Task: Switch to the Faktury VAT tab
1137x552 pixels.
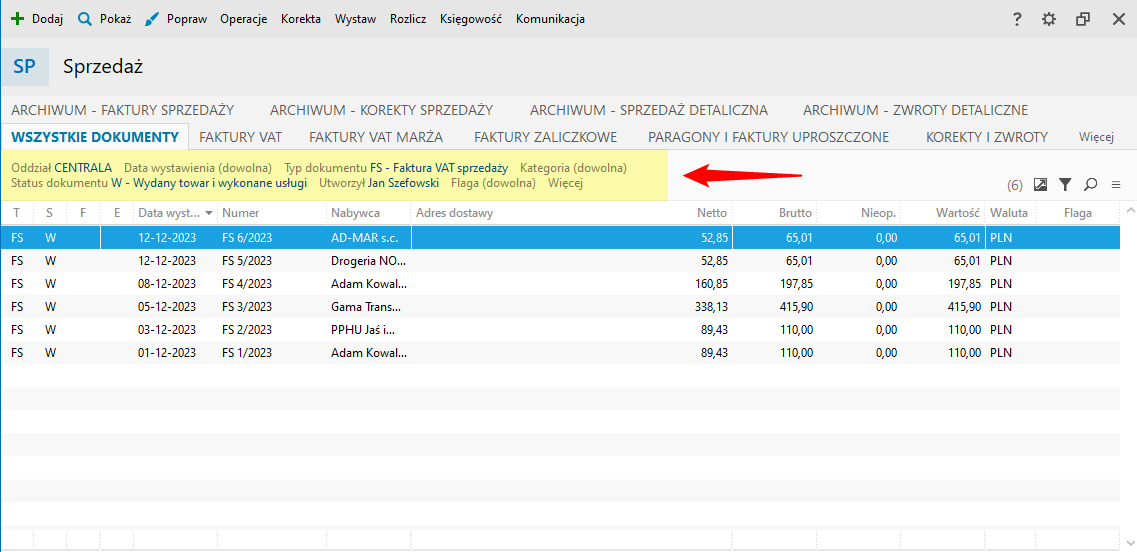Action: (240, 136)
